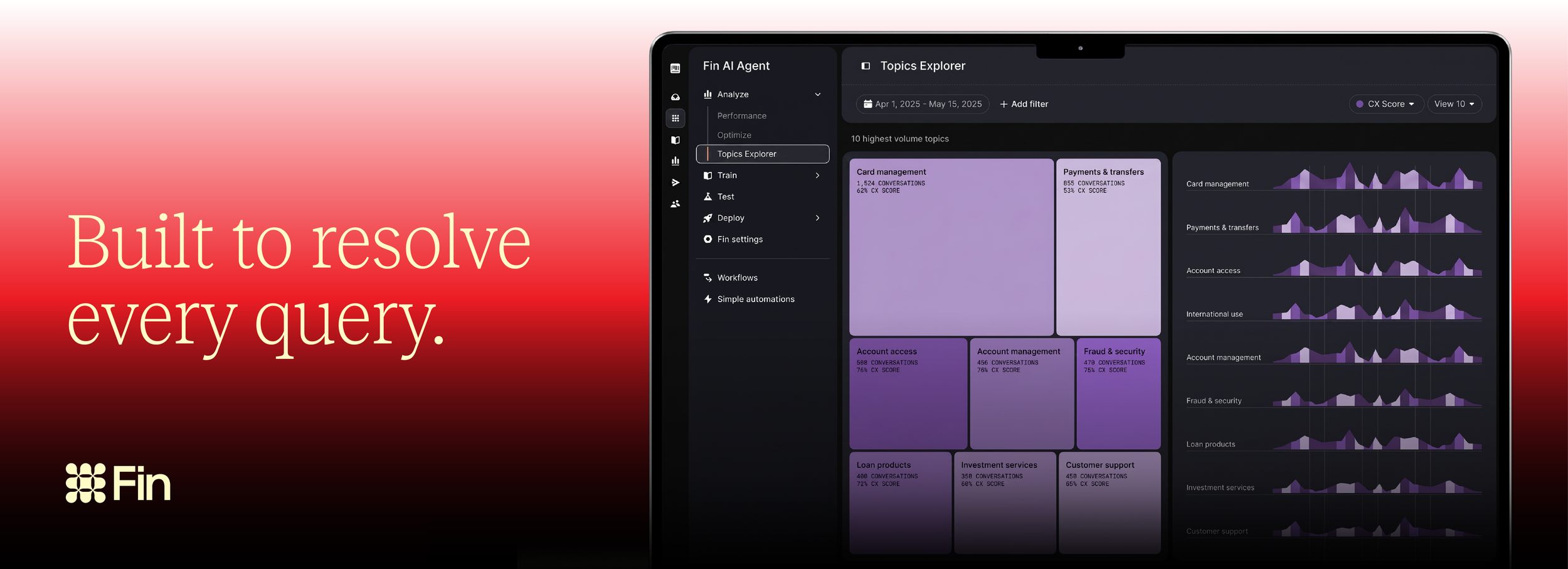1568x569 pixels.
Task: Click Account access in the trend list
Action: click(x=1213, y=271)
